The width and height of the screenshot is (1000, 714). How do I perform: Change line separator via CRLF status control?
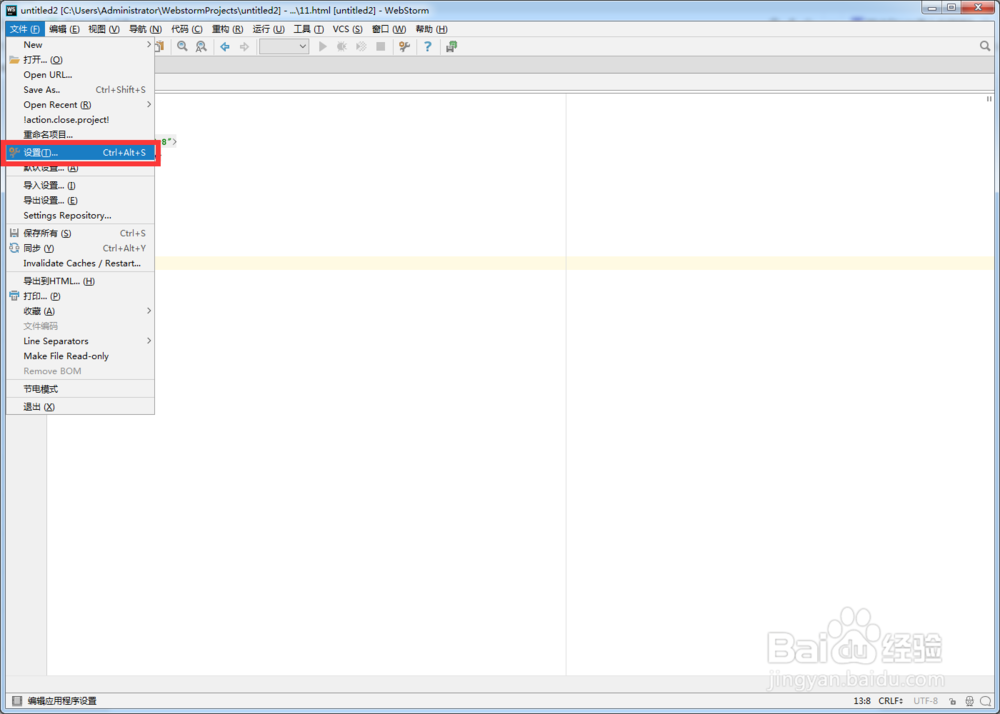click(x=891, y=700)
